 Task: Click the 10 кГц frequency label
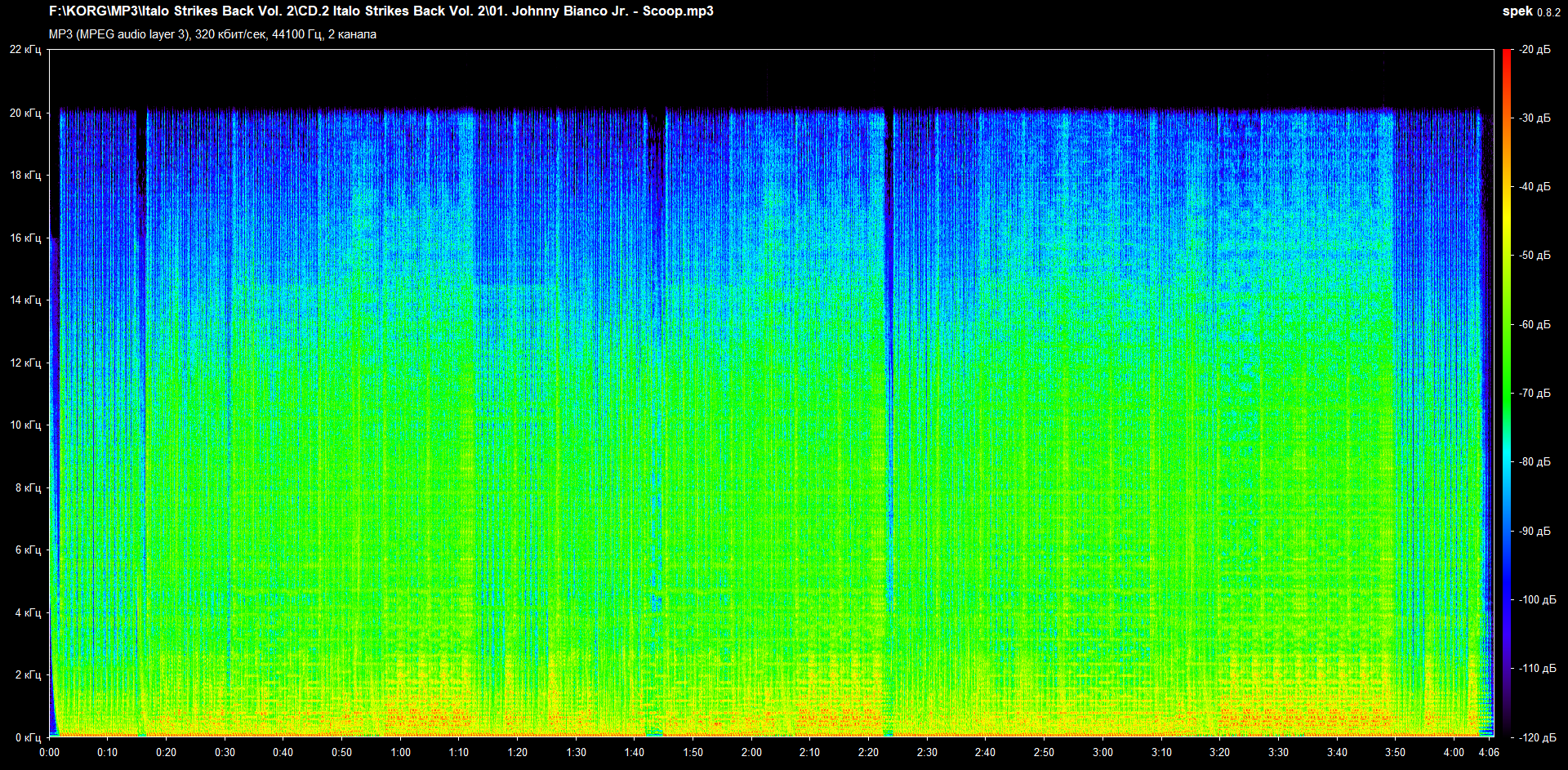[x=25, y=425]
